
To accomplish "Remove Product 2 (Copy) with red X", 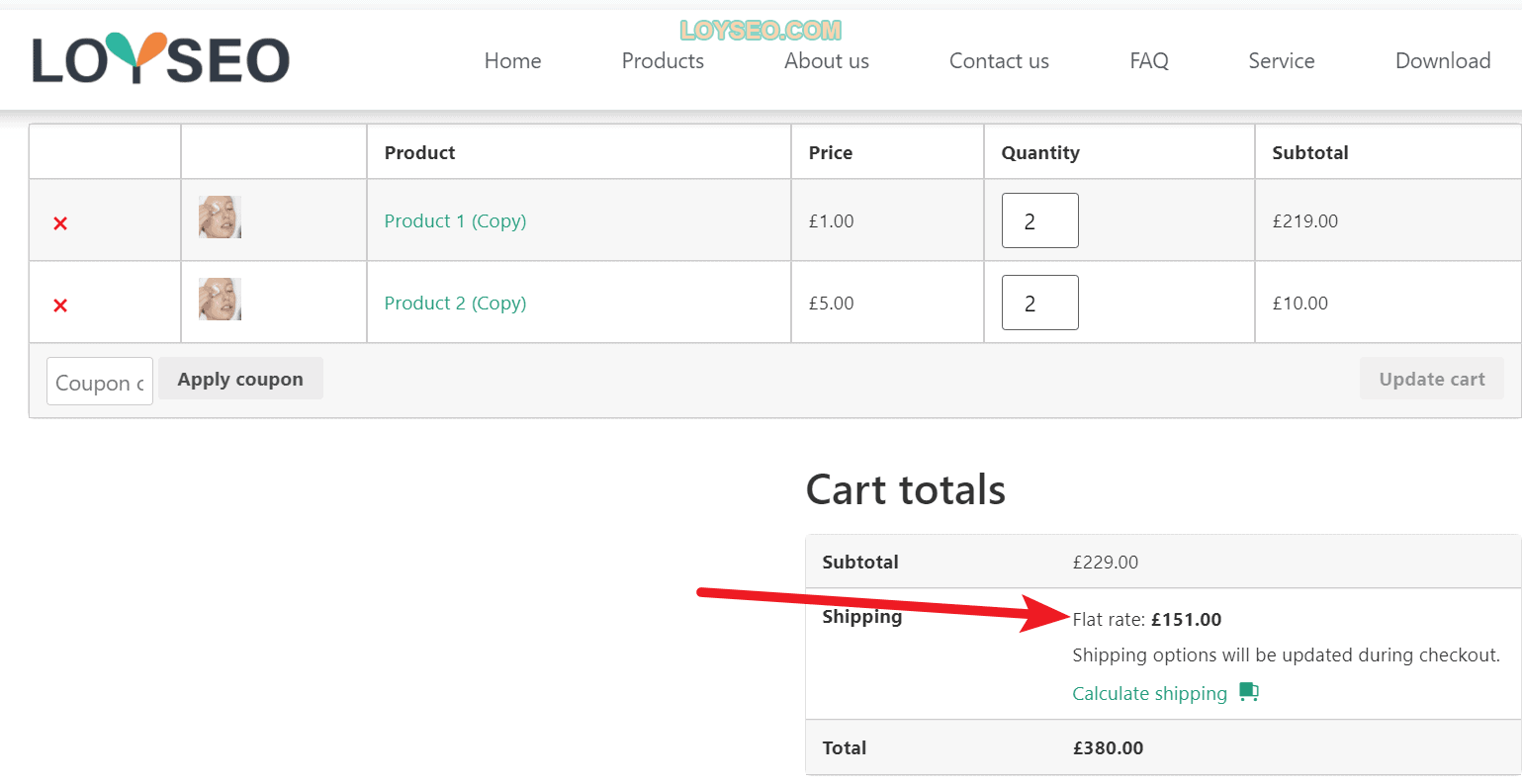I will coord(60,305).
